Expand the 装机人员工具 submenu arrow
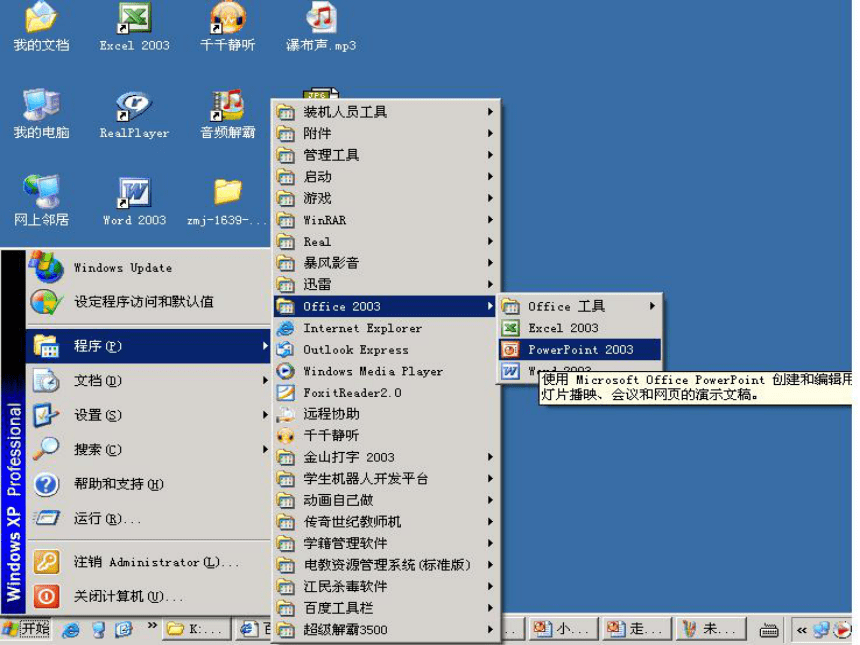 490,112
